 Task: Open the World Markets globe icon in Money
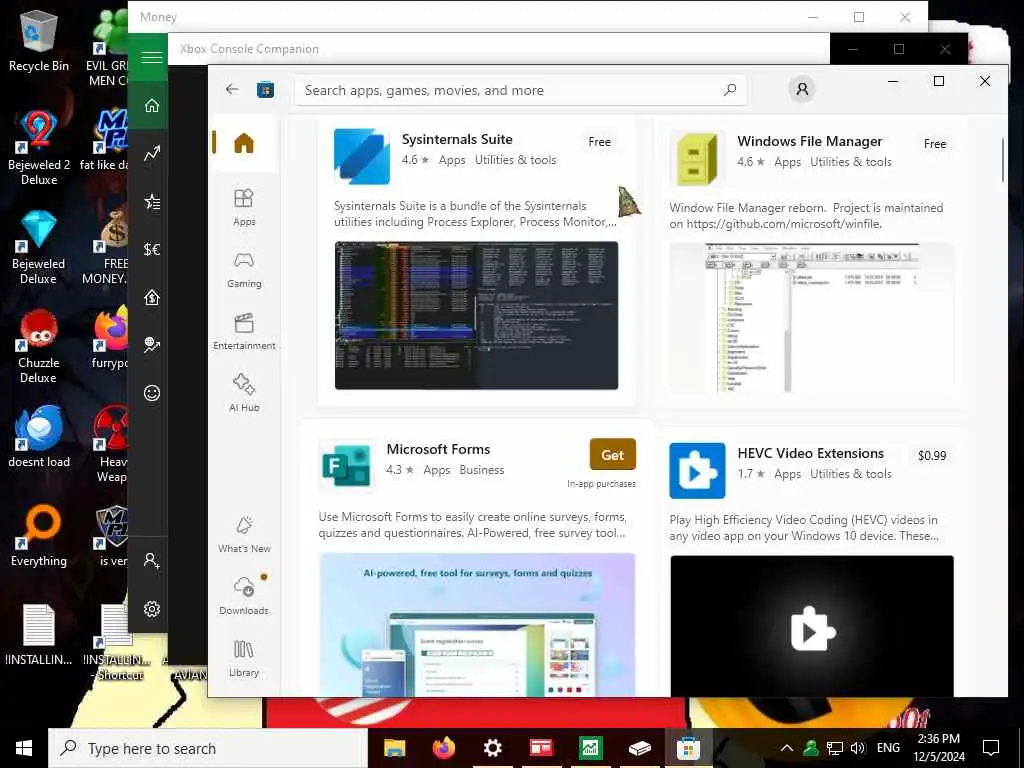pyautogui.click(x=152, y=345)
